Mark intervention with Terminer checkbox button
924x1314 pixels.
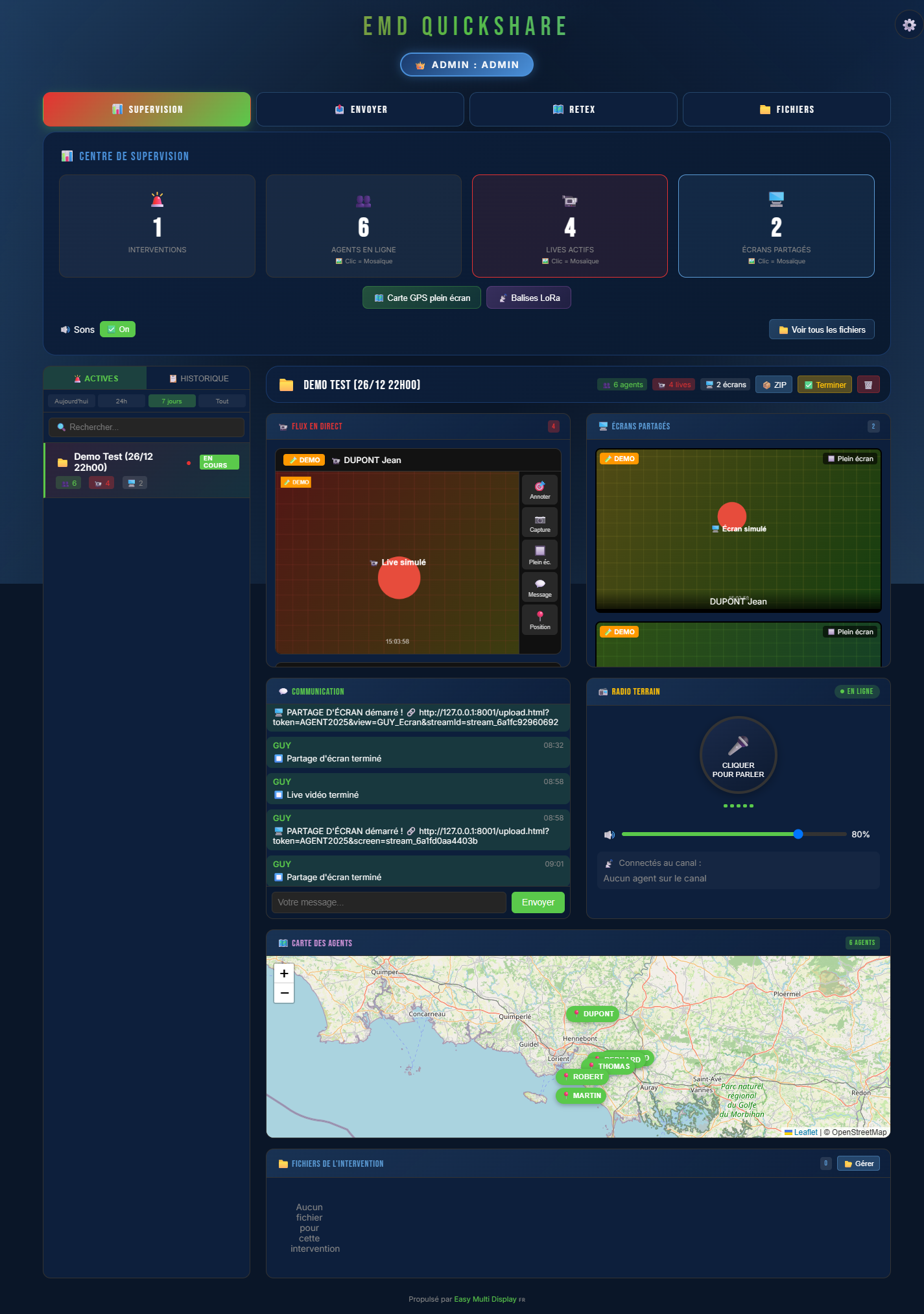pos(825,385)
